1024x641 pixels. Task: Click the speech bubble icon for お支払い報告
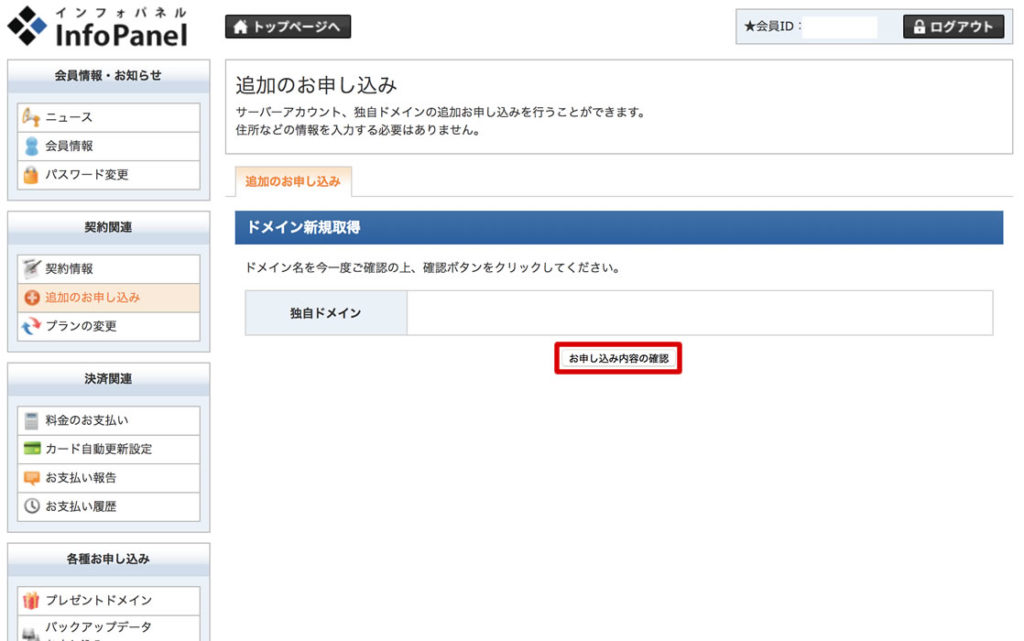tap(31, 478)
